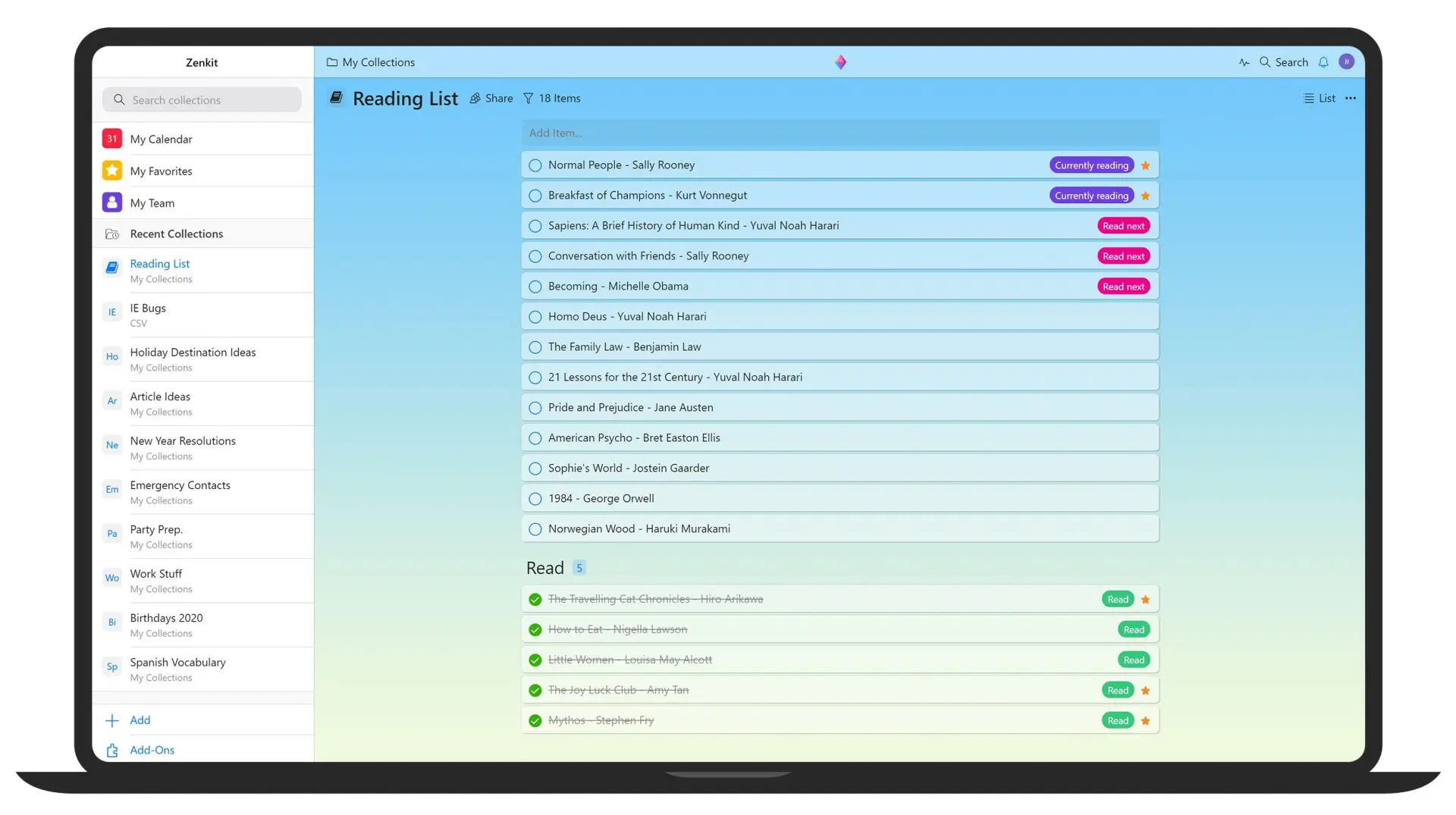The height and width of the screenshot is (815, 1456).
Task: Click the plus icon next to Add
Action: point(112,720)
